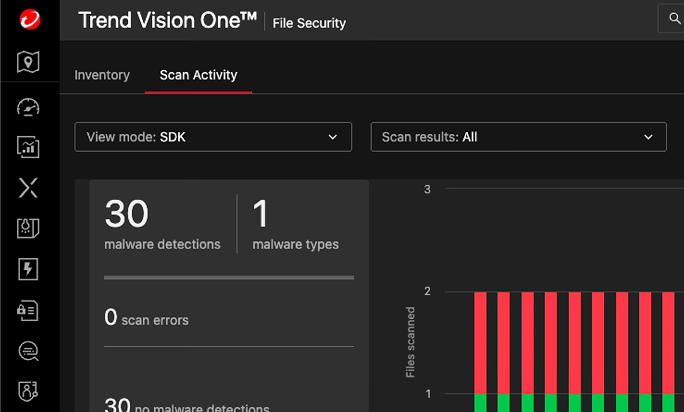Open the lightning bolt sidebar icon
684x412 pixels.
pyautogui.click(x=29, y=269)
